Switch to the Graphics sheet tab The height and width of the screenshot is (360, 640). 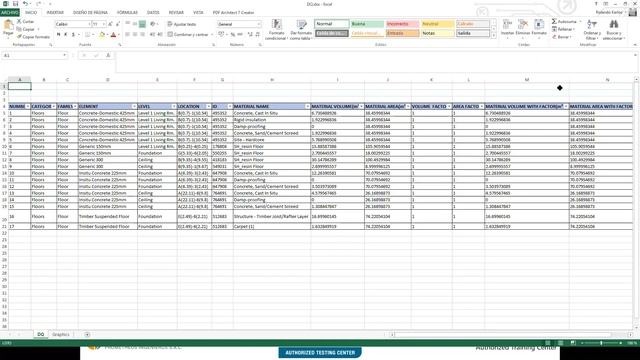click(x=60, y=334)
